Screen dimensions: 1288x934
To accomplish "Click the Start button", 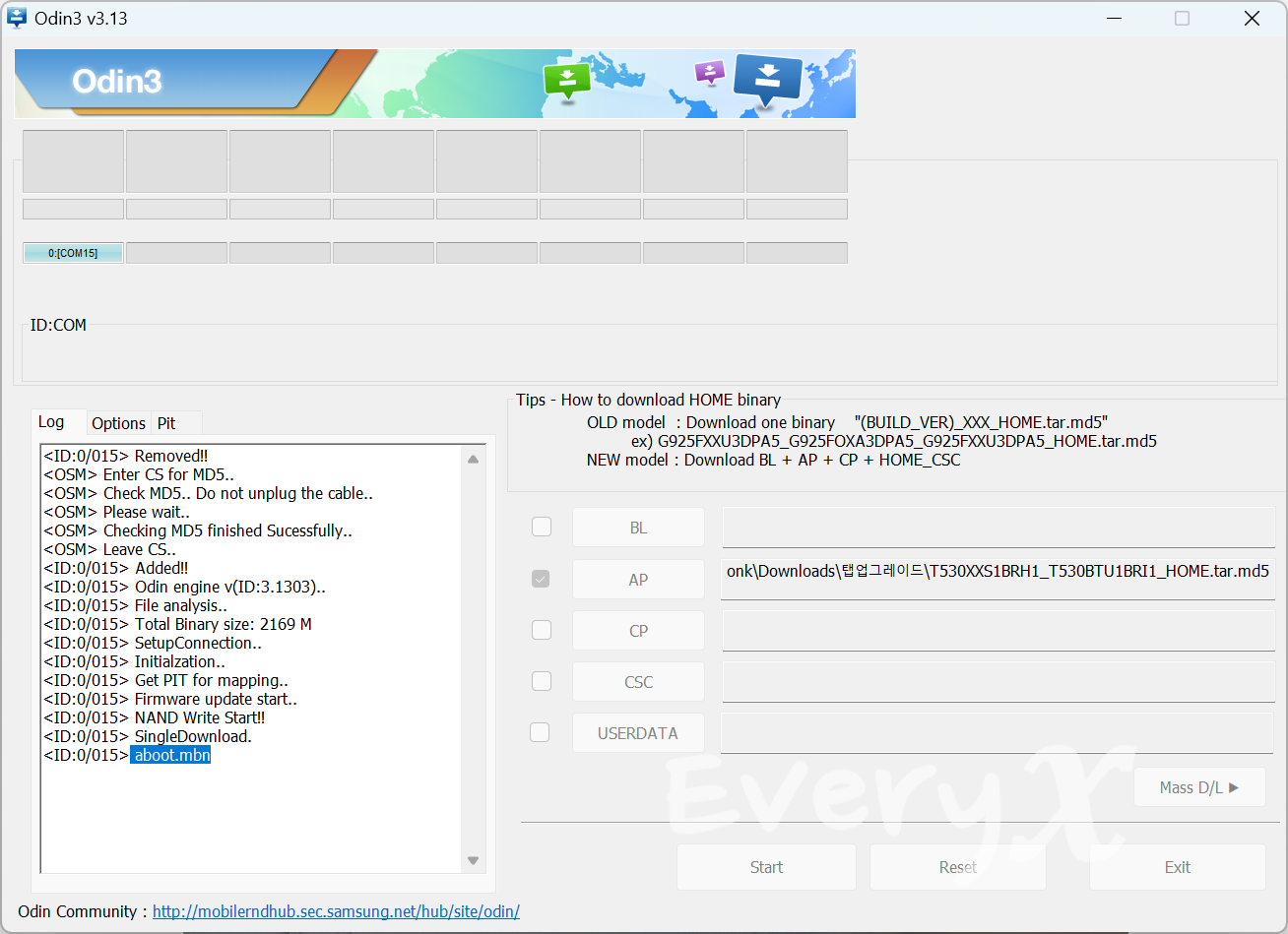I will [x=766, y=867].
